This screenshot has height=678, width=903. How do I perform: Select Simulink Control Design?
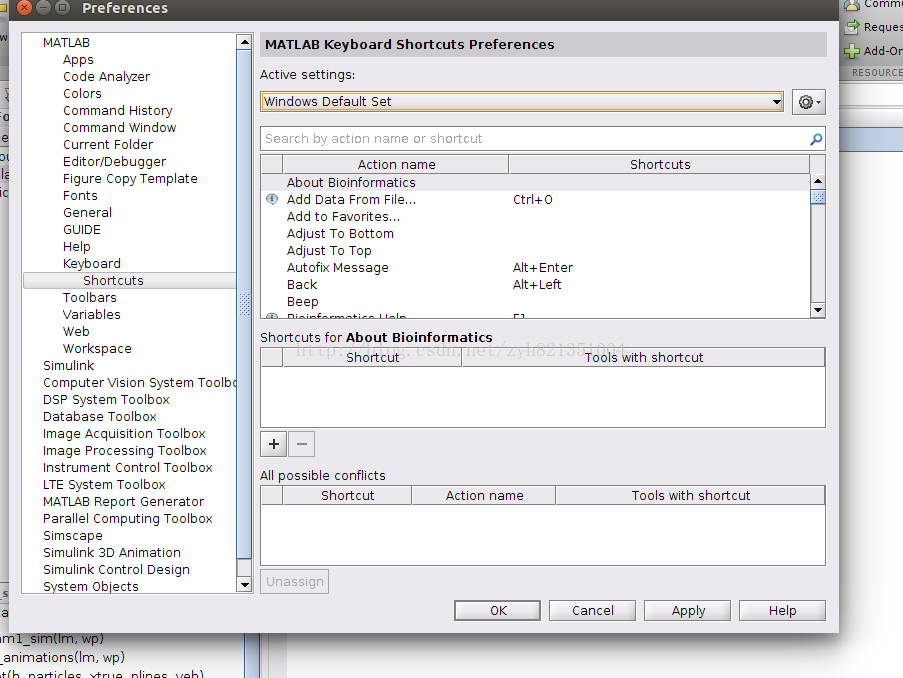[x=116, y=570]
